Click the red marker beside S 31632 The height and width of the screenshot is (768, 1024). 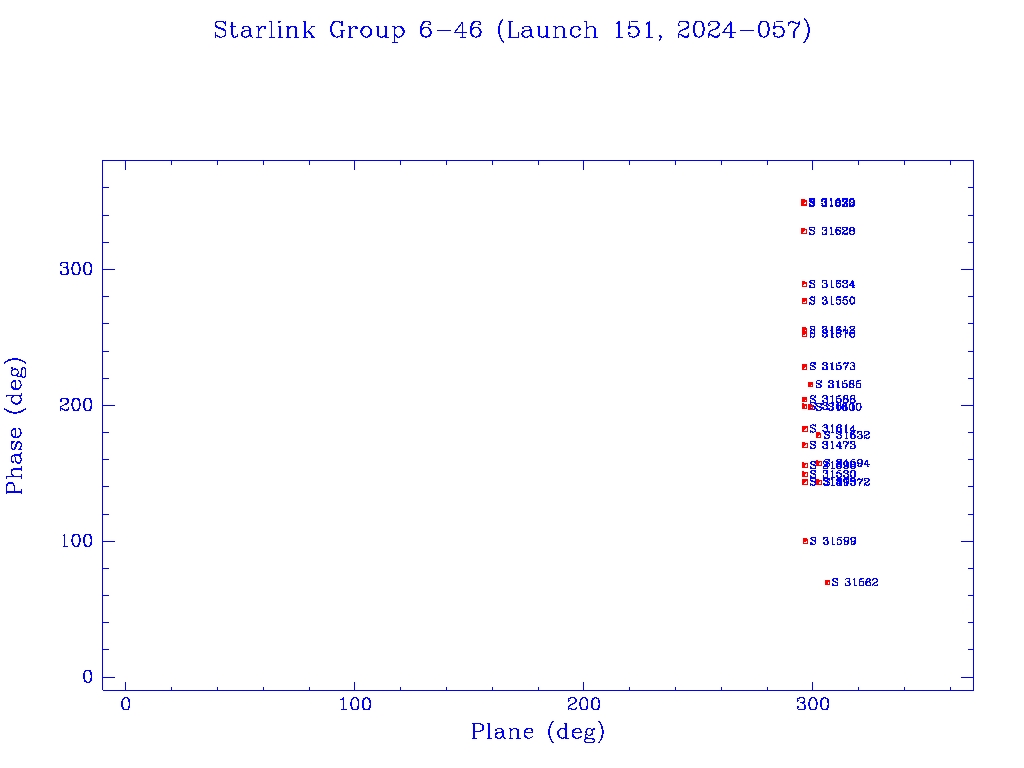819,436
